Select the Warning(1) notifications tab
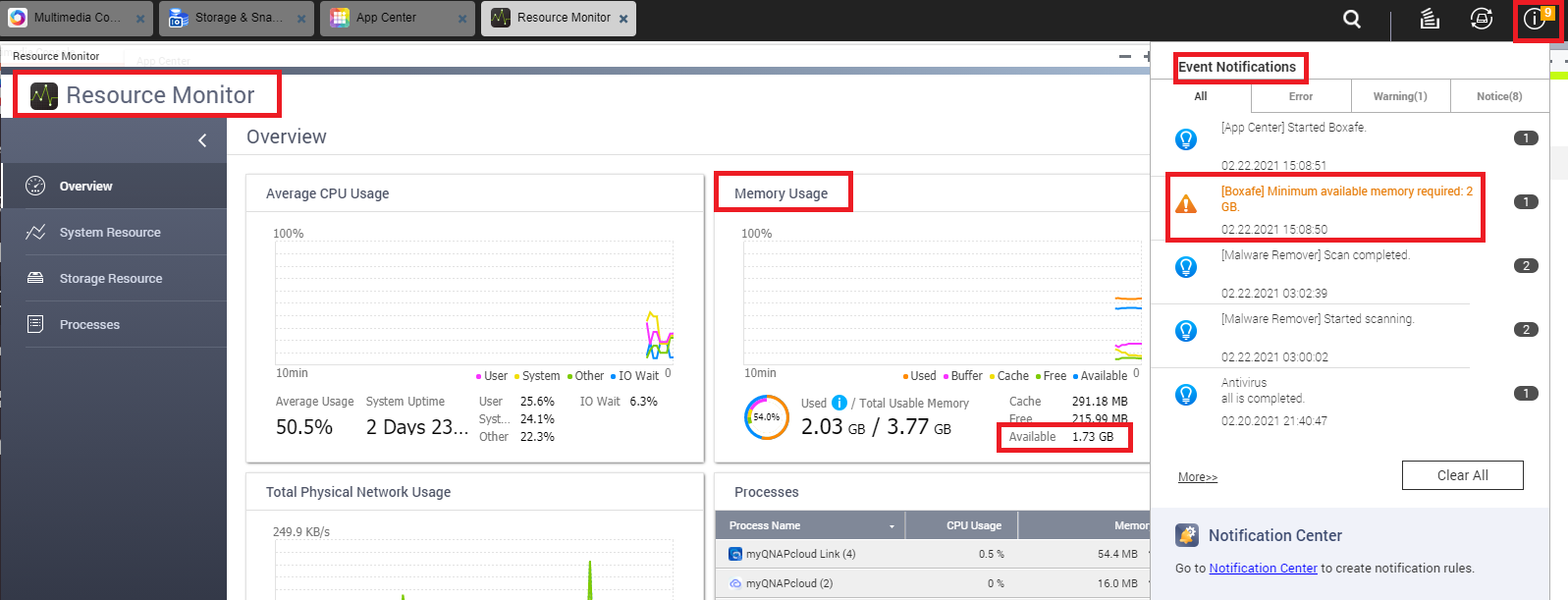Viewport: 1568px width, 600px height. (1400, 96)
